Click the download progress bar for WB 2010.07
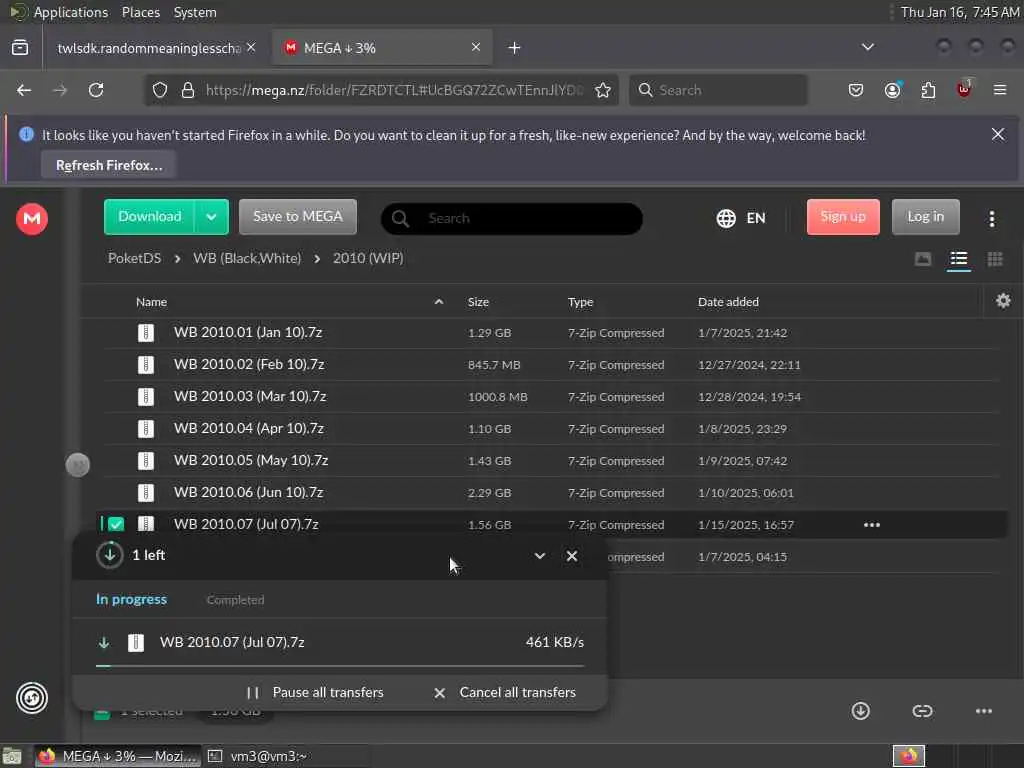1024x768 pixels. (340, 665)
